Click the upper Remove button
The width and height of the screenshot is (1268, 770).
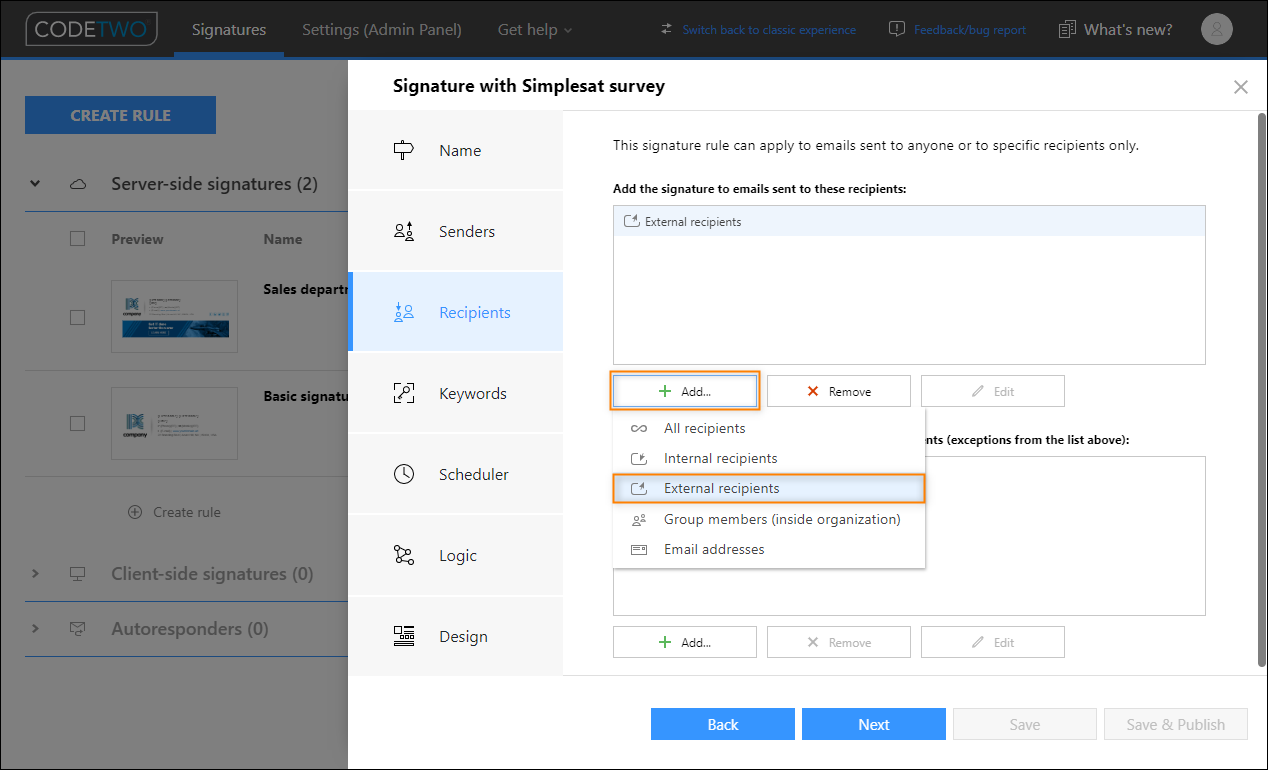839,392
